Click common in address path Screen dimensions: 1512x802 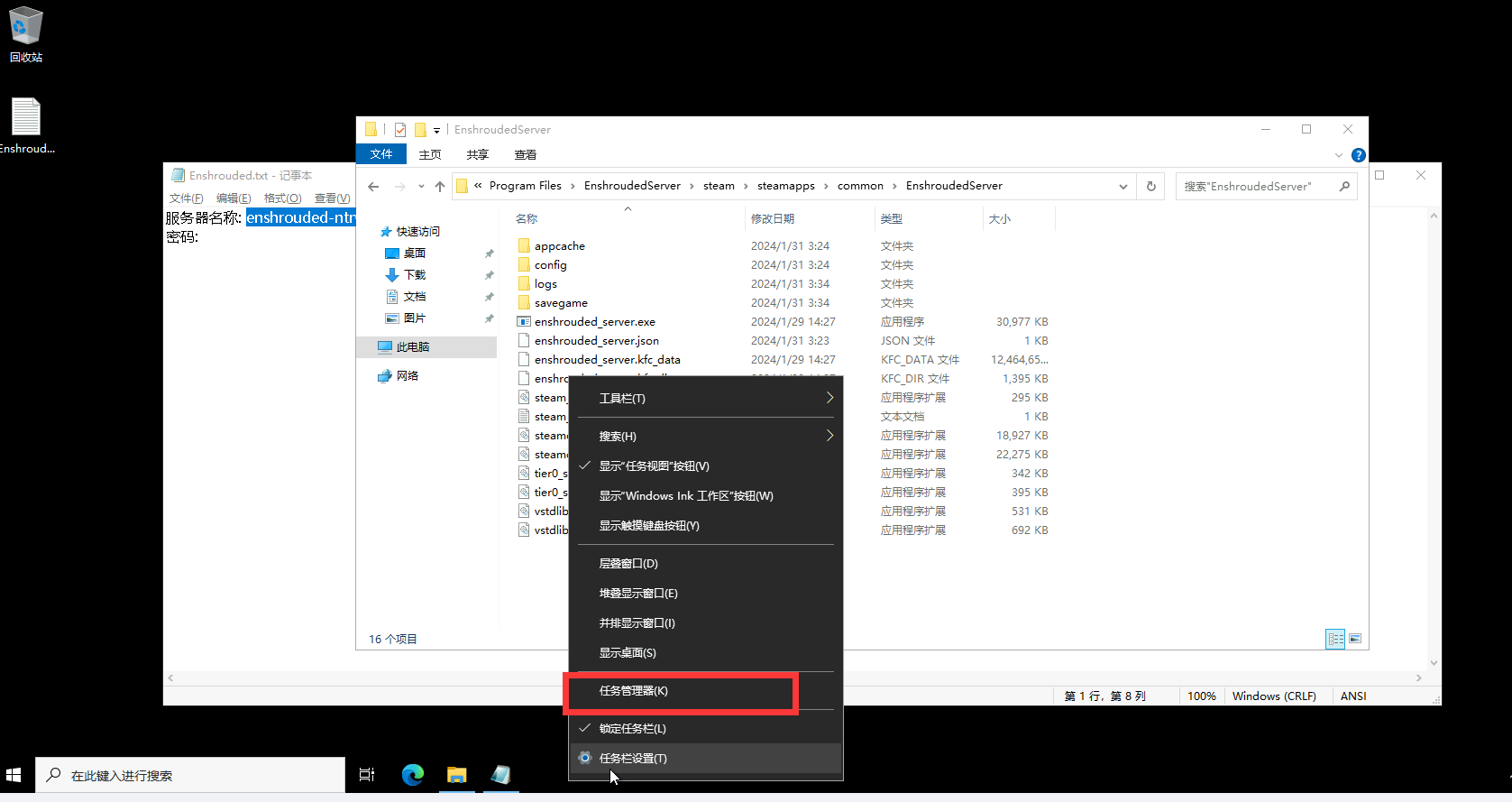click(x=860, y=186)
